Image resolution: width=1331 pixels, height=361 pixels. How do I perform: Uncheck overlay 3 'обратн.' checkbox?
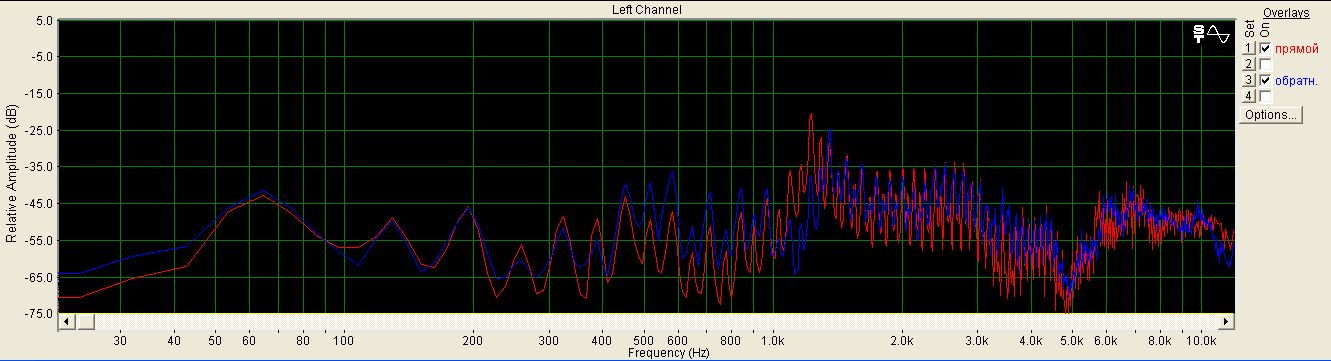pyautogui.click(x=1265, y=80)
